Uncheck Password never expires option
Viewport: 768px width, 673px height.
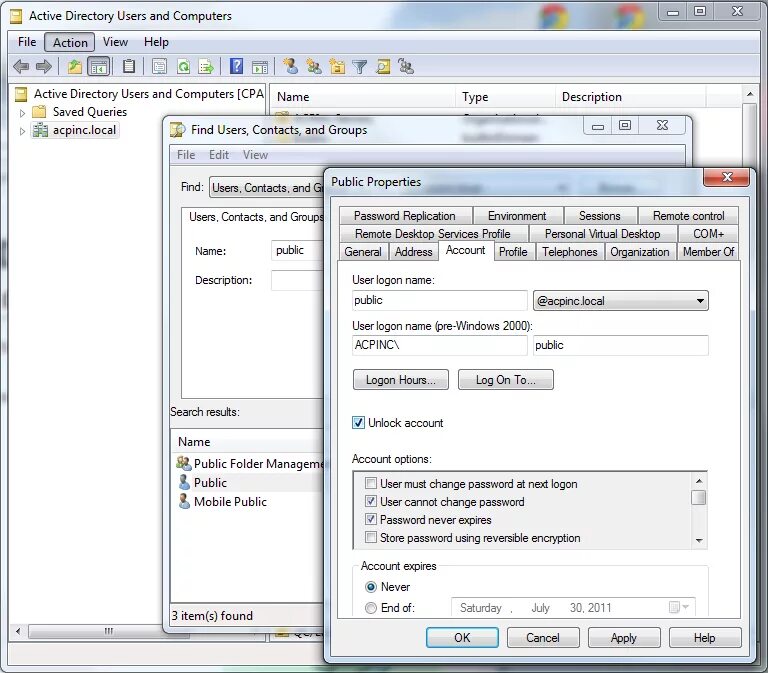(x=371, y=519)
